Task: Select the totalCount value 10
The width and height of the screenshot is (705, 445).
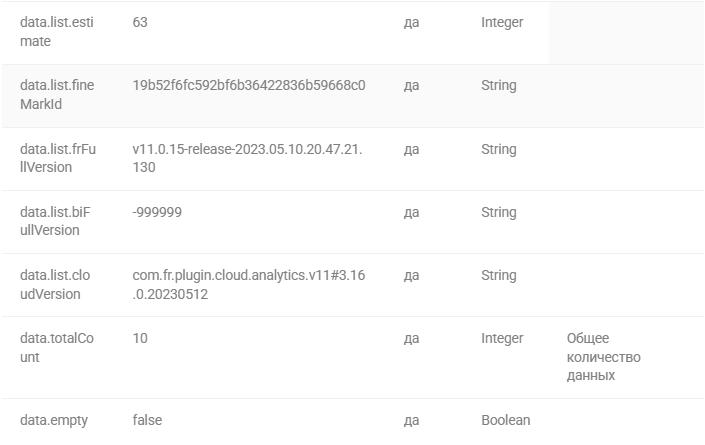Action: [140, 338]
